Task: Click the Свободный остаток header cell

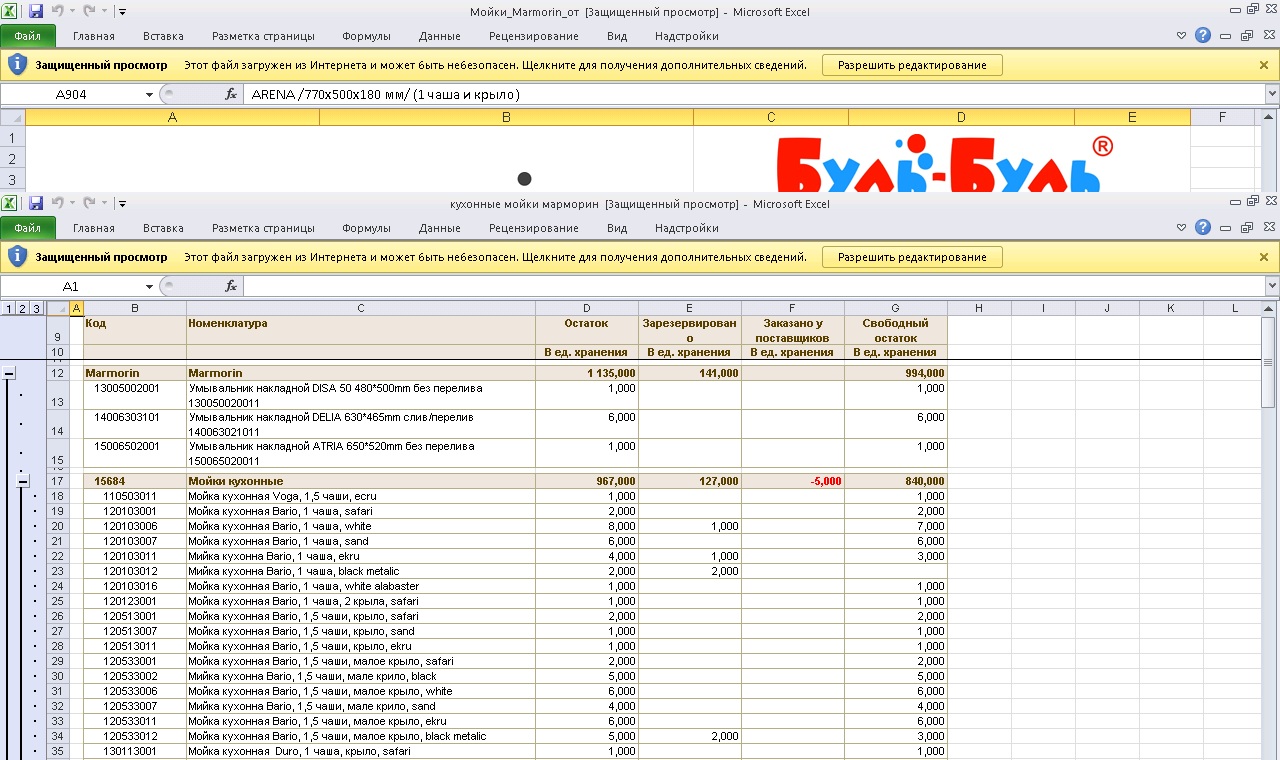Action: (896, 331)
